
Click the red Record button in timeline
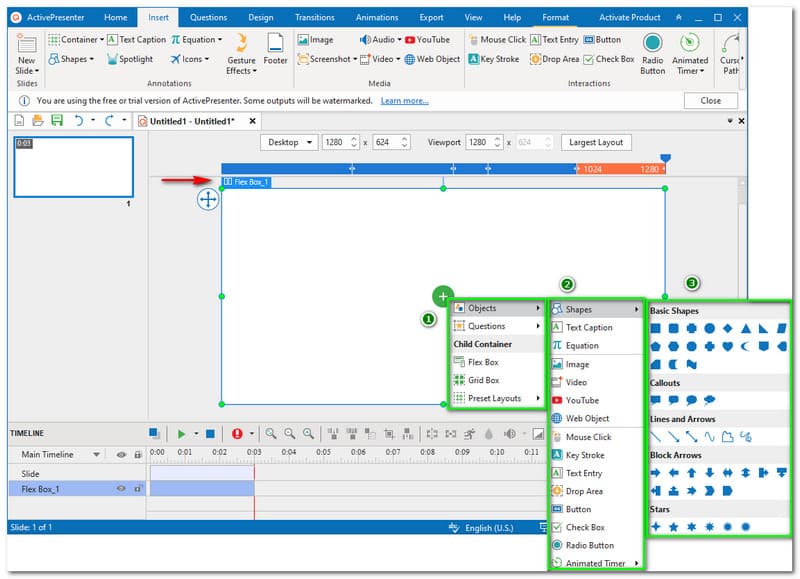[237, 434]
